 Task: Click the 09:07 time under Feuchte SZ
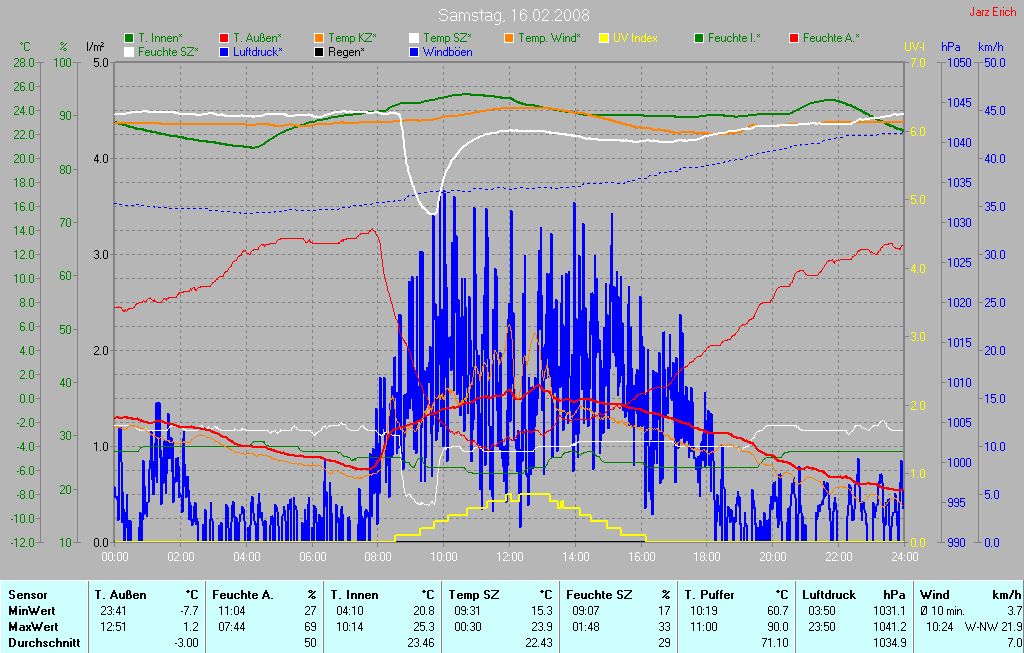[585, 611]
